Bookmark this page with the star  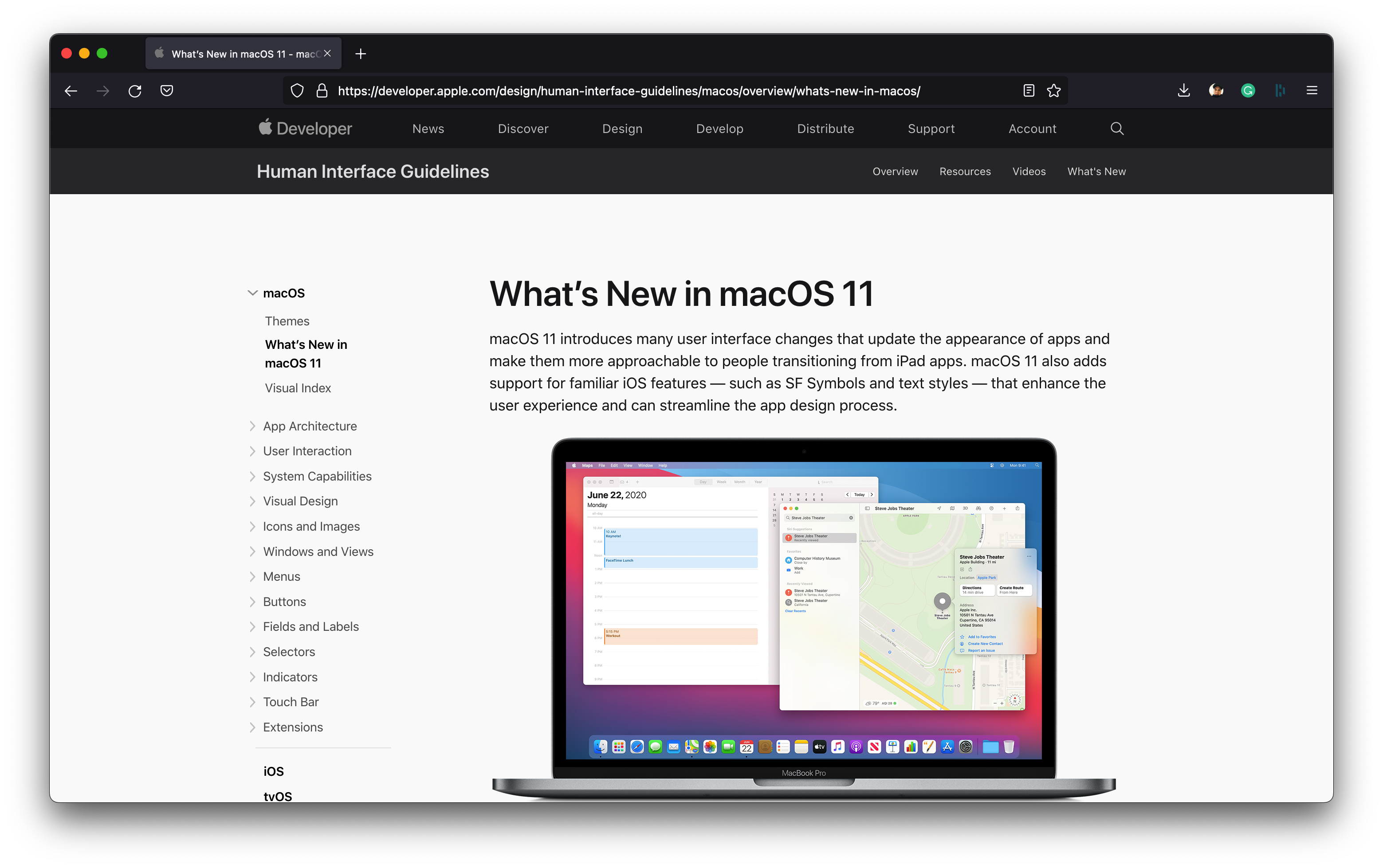pos(1053,91)
